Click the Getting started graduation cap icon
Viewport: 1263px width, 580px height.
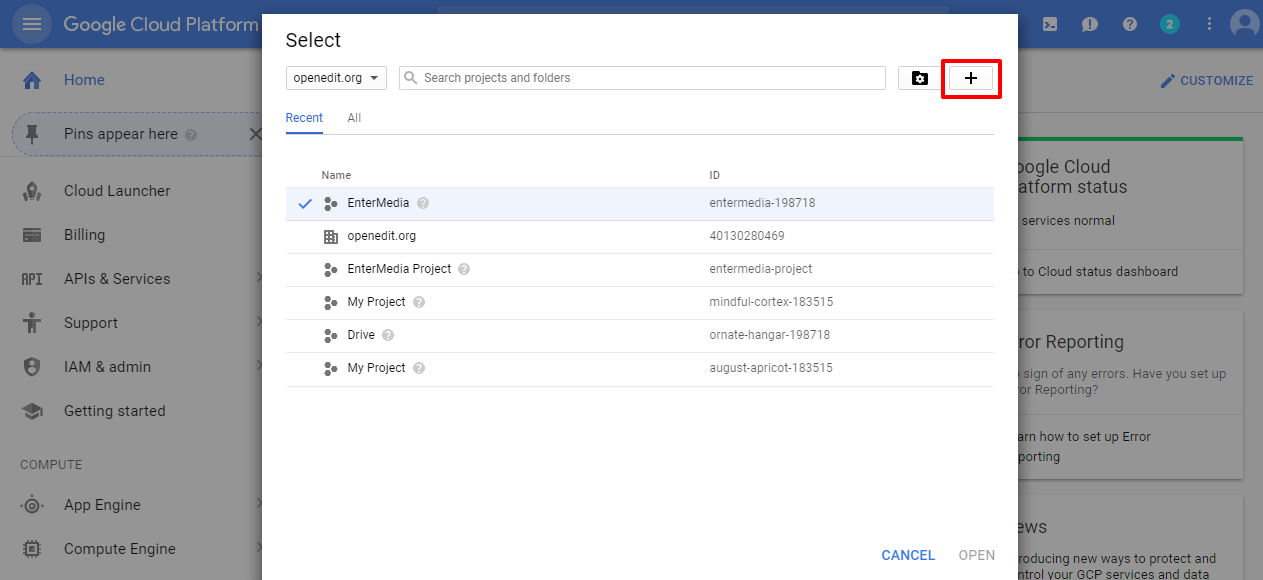(32, 411)
